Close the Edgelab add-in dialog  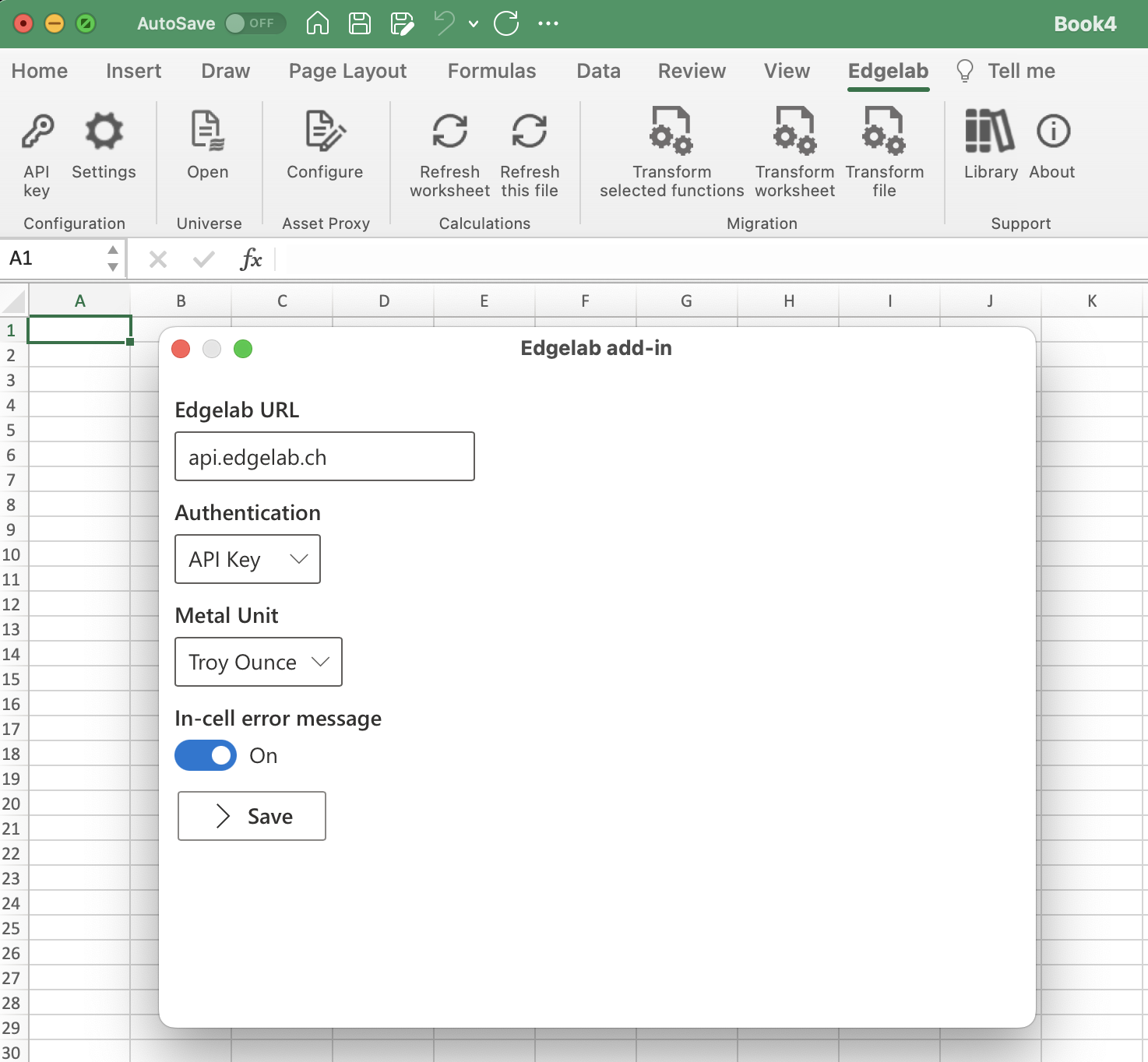point(181,349)
